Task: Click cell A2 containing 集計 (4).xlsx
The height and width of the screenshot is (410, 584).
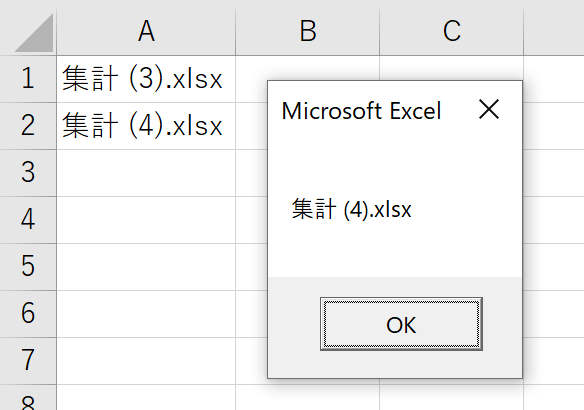Action: pyautogui.click(x=146, y=126)
